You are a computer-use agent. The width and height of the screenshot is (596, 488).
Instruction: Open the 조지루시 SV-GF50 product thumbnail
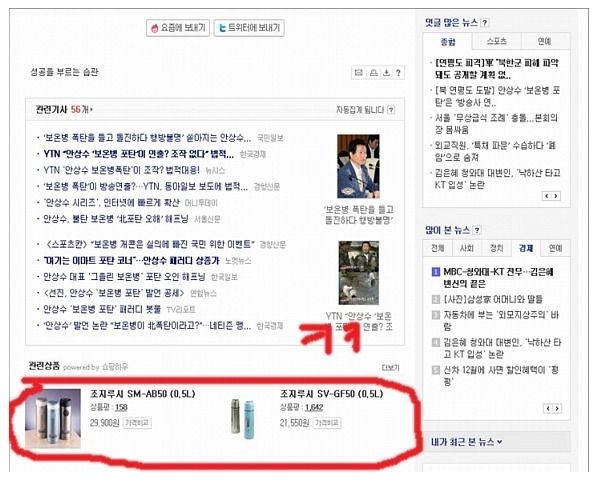click(x=243, y=418)
